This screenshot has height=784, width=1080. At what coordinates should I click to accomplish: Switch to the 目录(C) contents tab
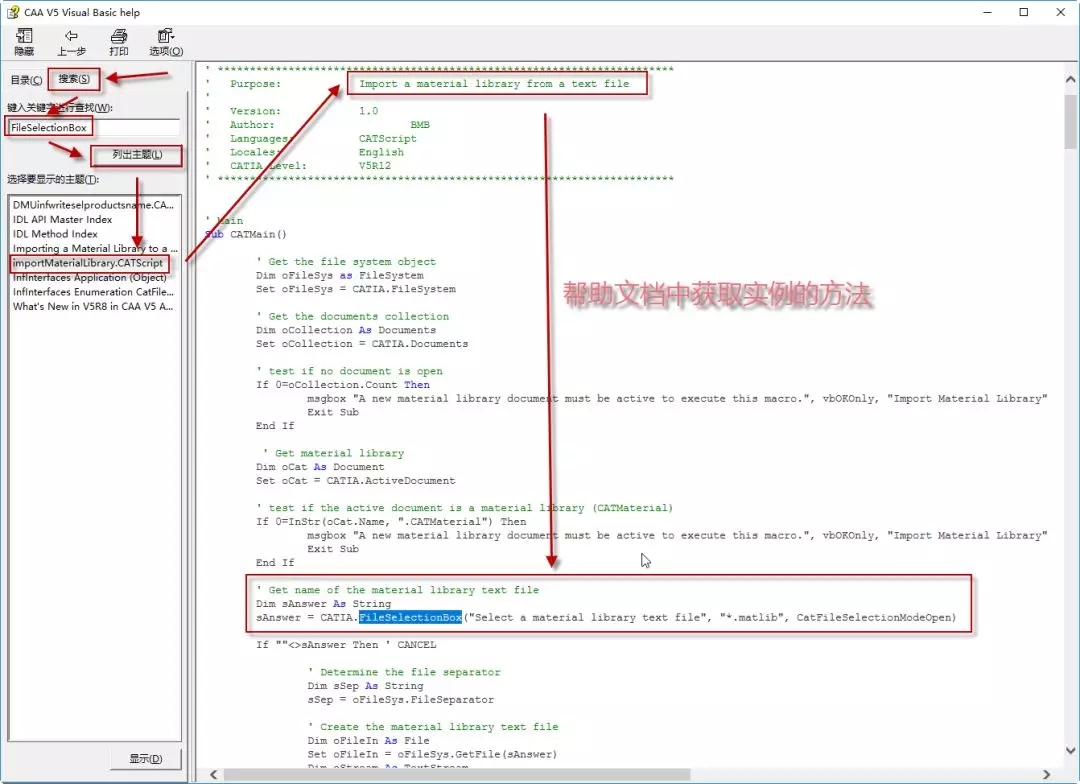click(x=26, y=80)
